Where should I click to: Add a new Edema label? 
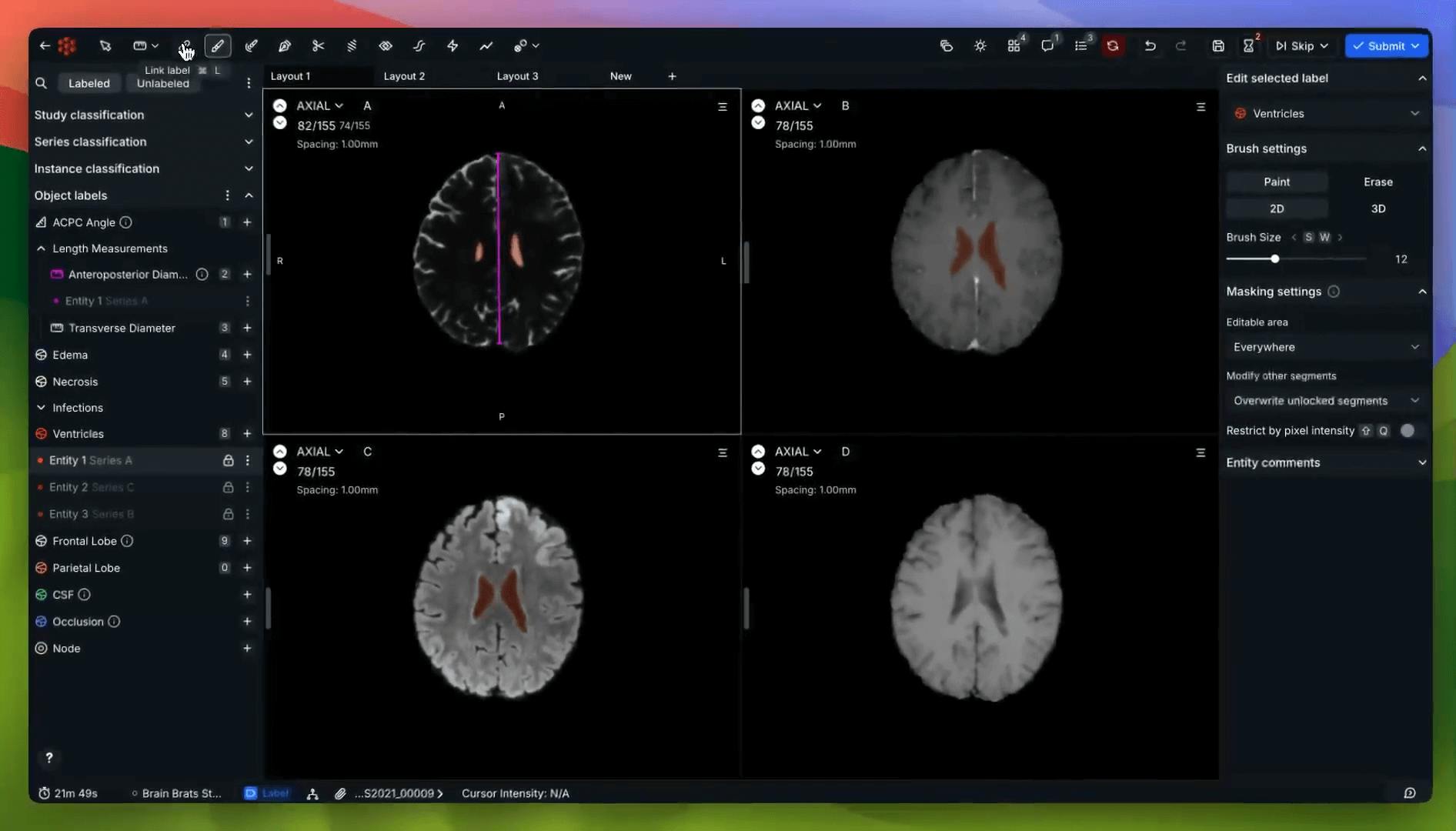(247, 355)
